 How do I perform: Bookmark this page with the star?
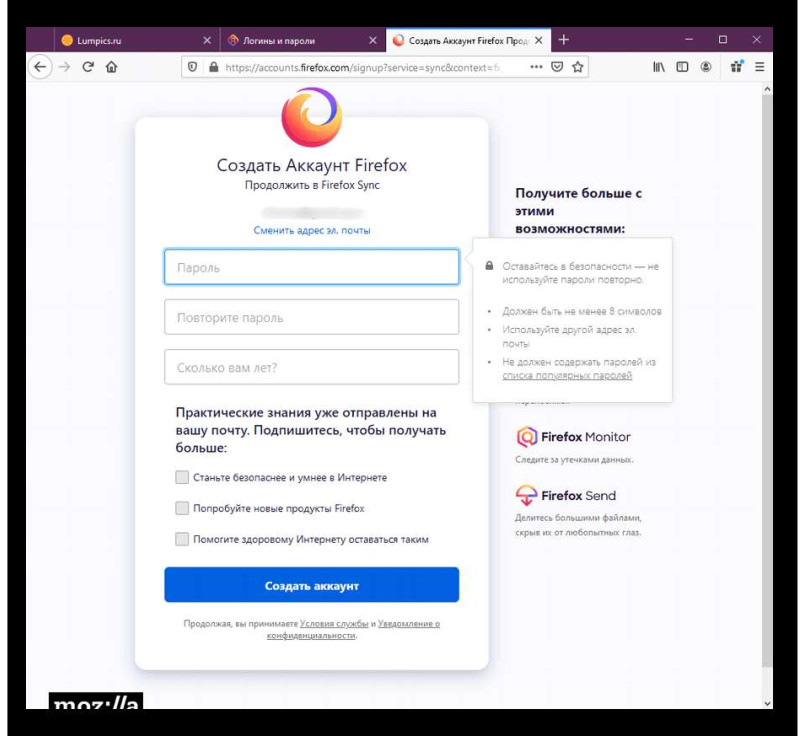click(x=578, y=67)
